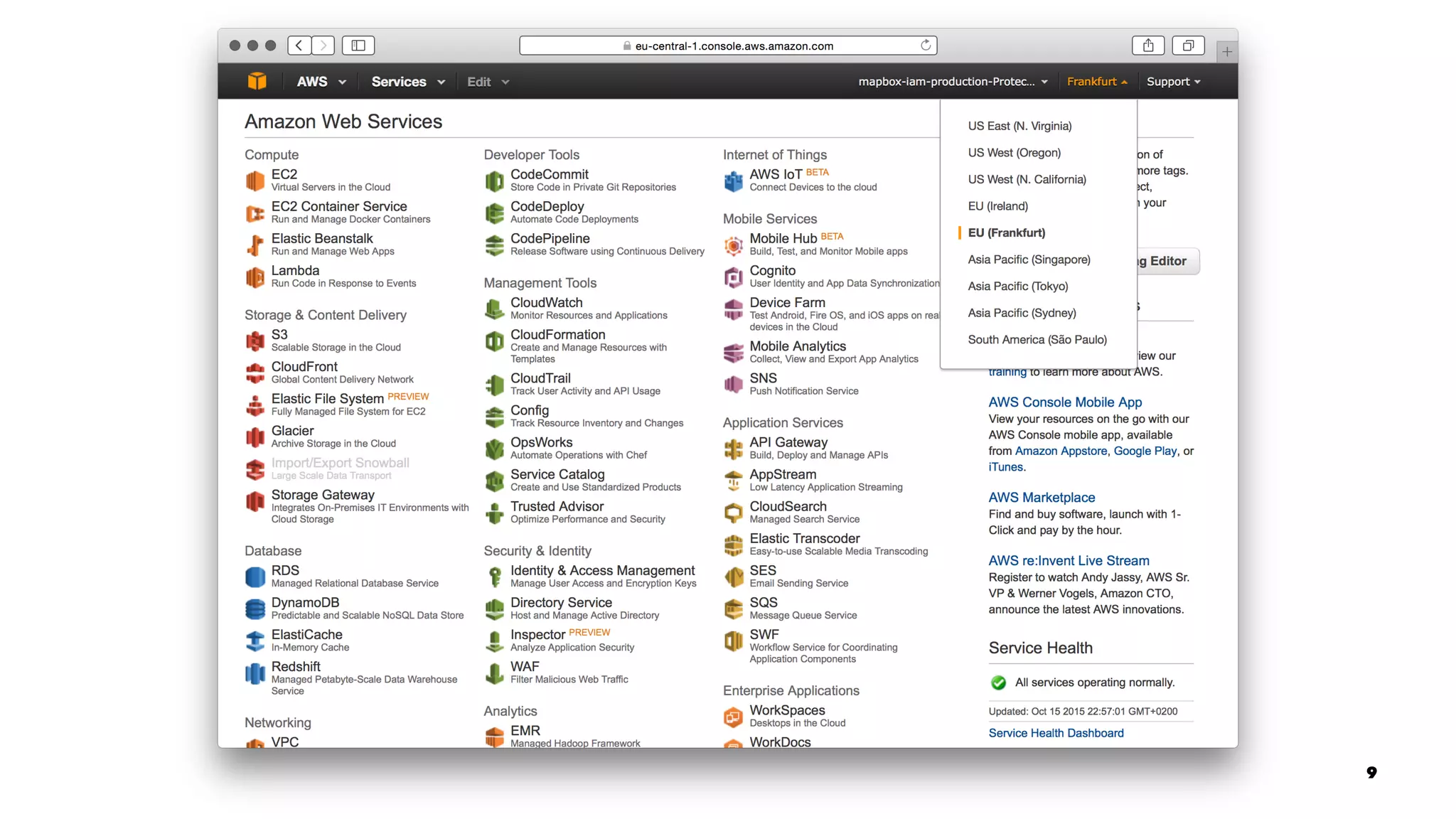1456x819 pixels.
Task: Collapse the Frankfurt region menu
Action: [1096, 82]
